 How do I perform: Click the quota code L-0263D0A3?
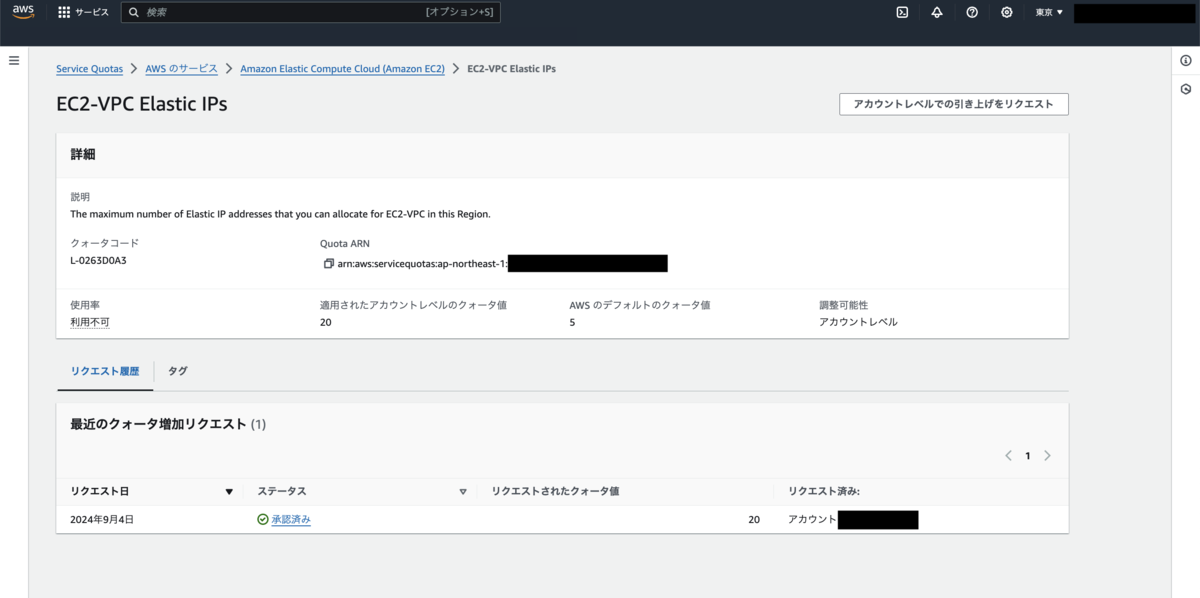(98, 261)
